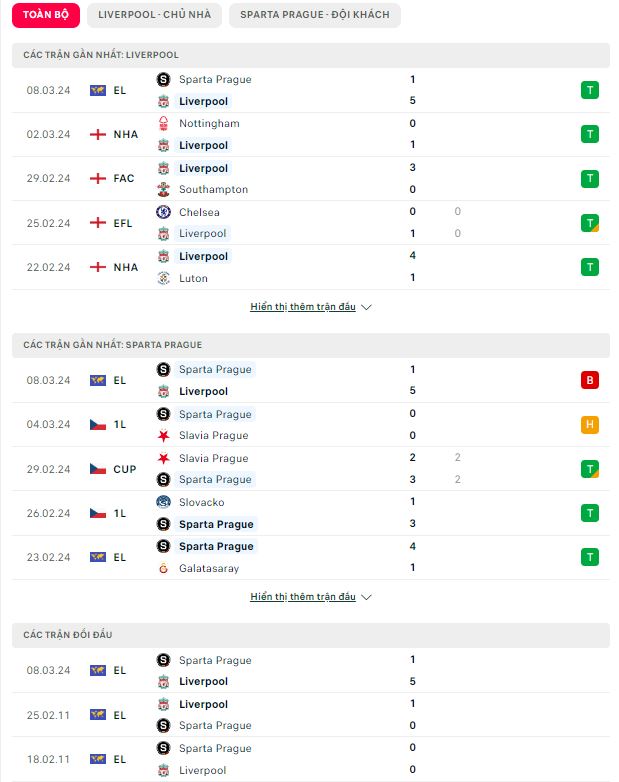
Task: Open Slavia Prague link in 04.03.24 match
Action: 213,435
